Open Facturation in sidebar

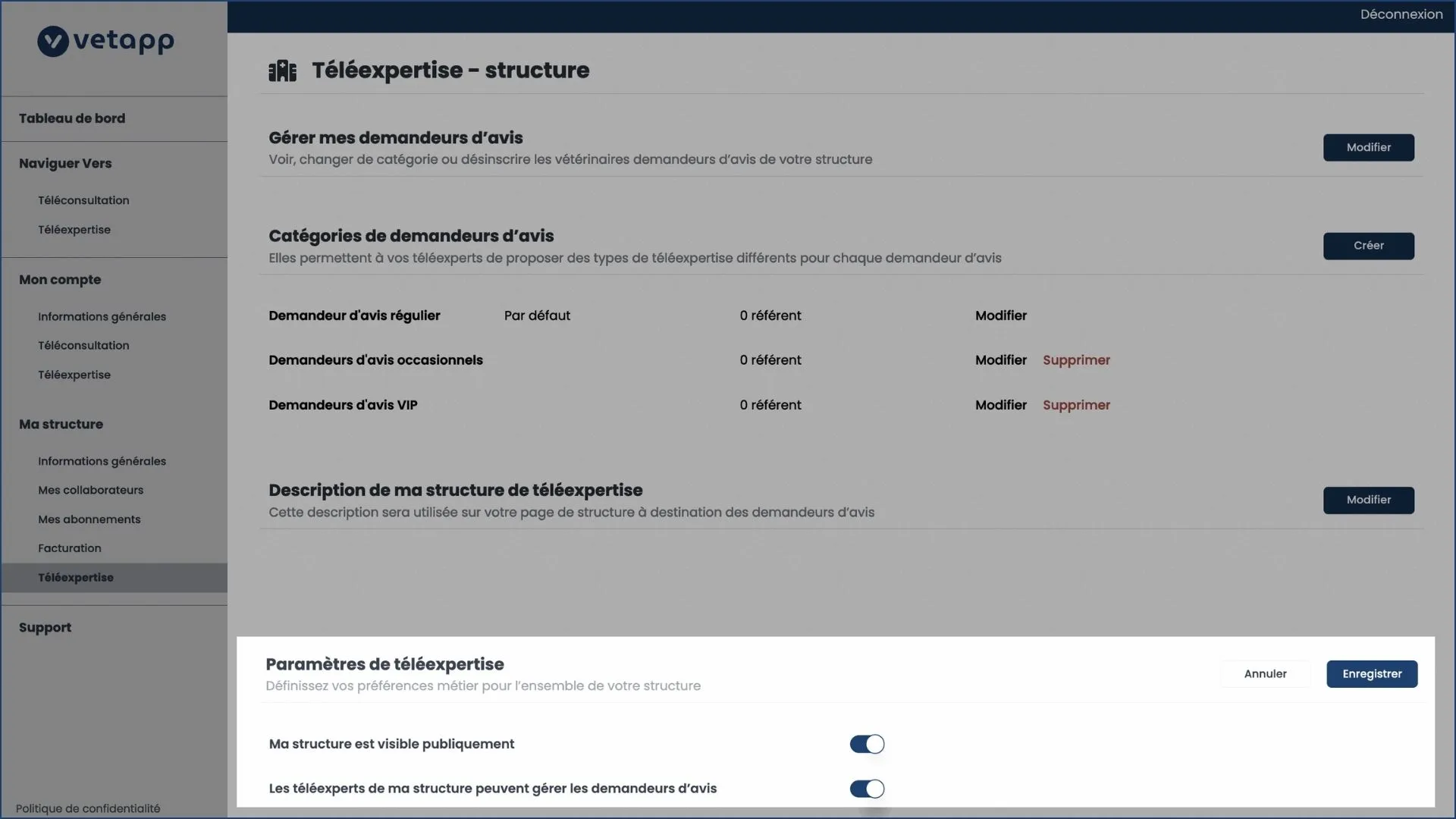pos(69,548)
